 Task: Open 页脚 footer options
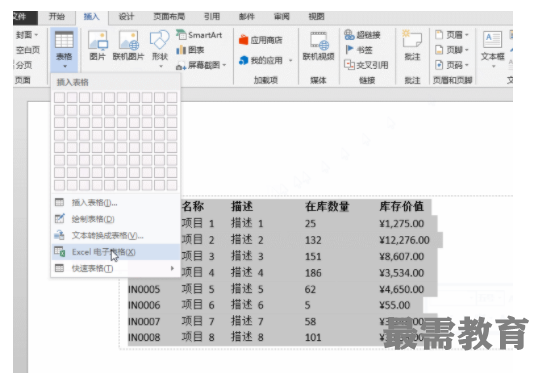(452, 50)
